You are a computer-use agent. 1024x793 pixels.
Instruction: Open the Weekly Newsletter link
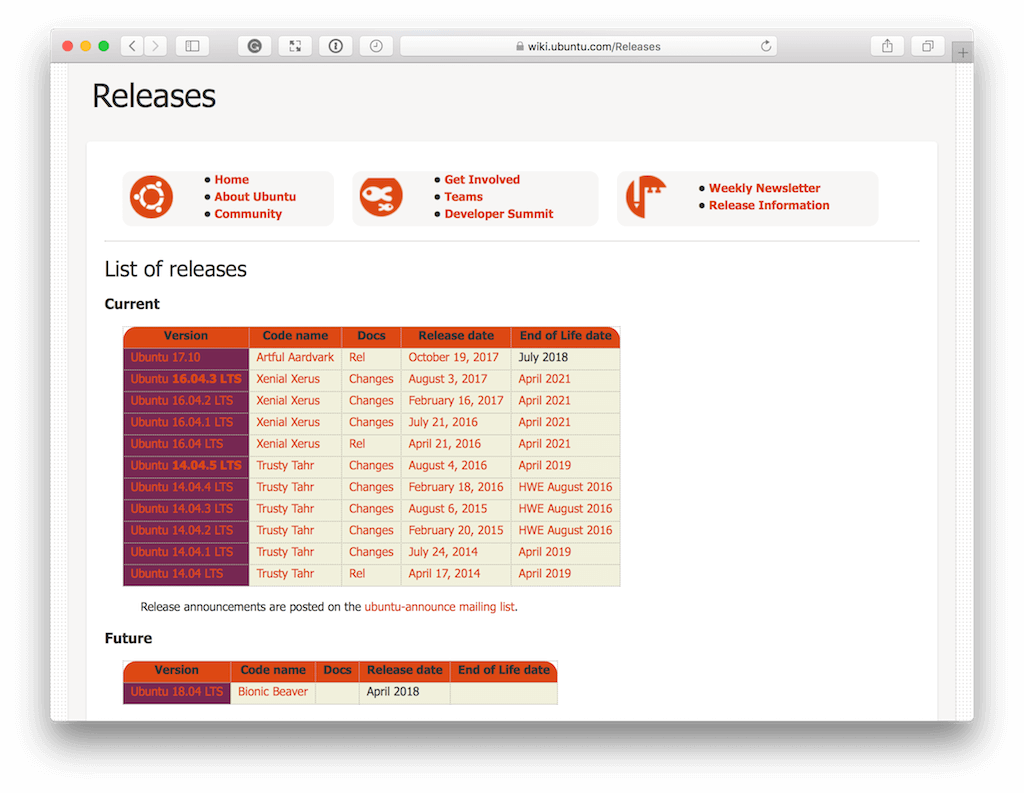(x=765, y=188)
